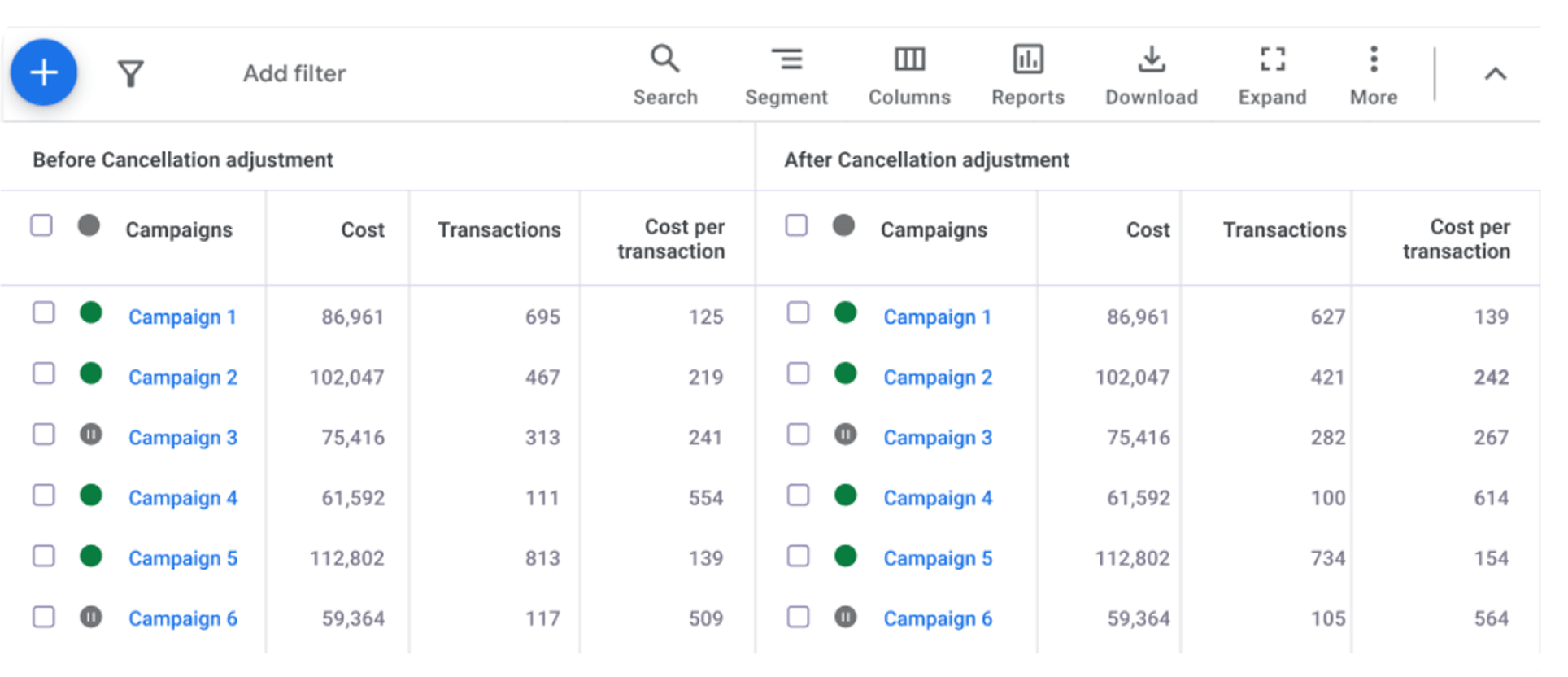Open the Reports icon
The height and width of the screenshot is (677, 1568).
(1027, 74)
